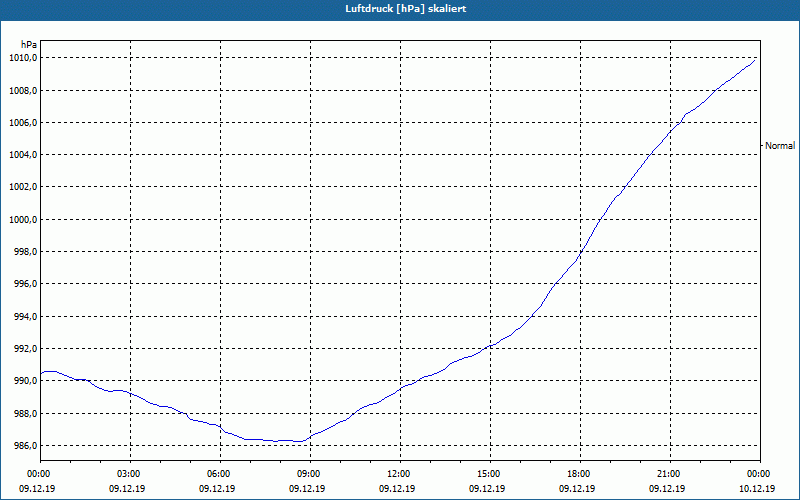Click the chart title "Luftdruck [hPa] skaliert"
The image size is (800, 500).
pyautogui.click(x=405, y=9)
